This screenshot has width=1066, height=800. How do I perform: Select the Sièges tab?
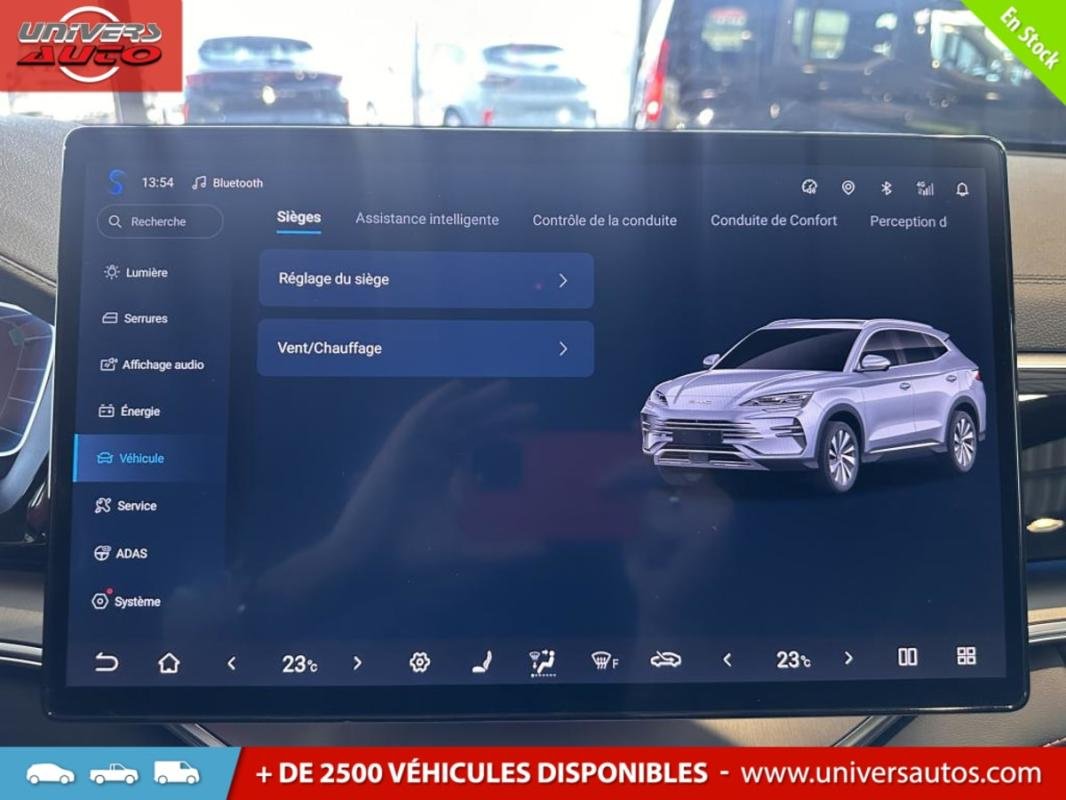(x=298, y=218)
